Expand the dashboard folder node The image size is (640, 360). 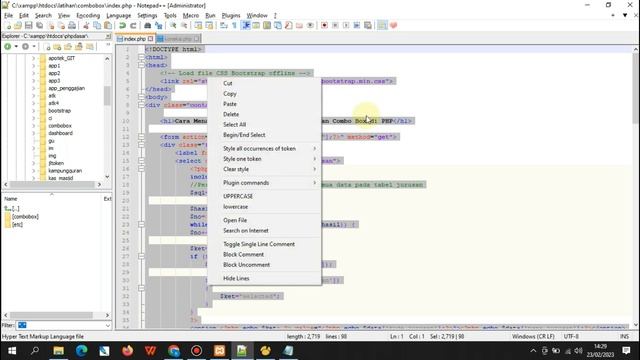(x=33, y=133)
